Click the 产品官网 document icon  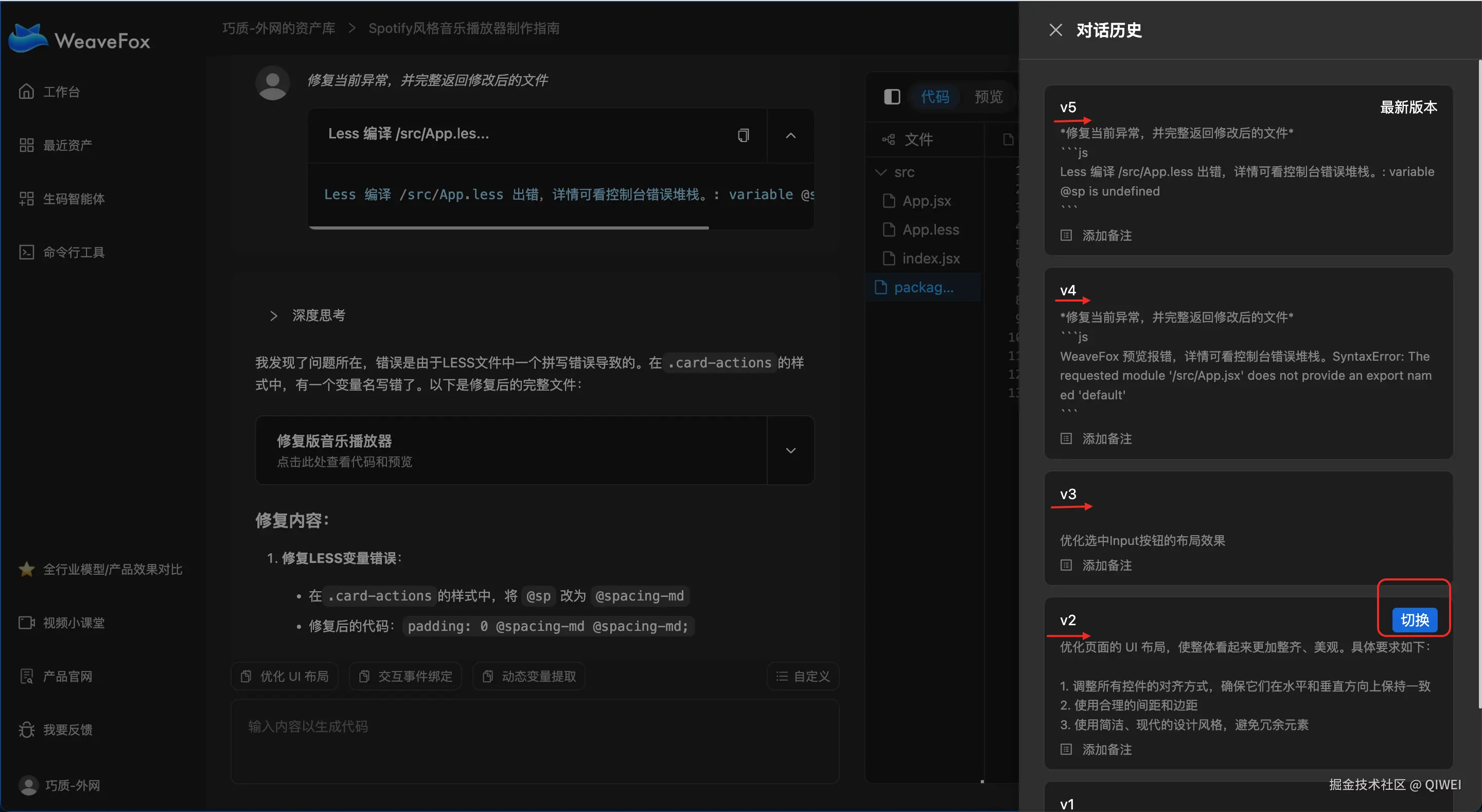click(x=26, y=676)
